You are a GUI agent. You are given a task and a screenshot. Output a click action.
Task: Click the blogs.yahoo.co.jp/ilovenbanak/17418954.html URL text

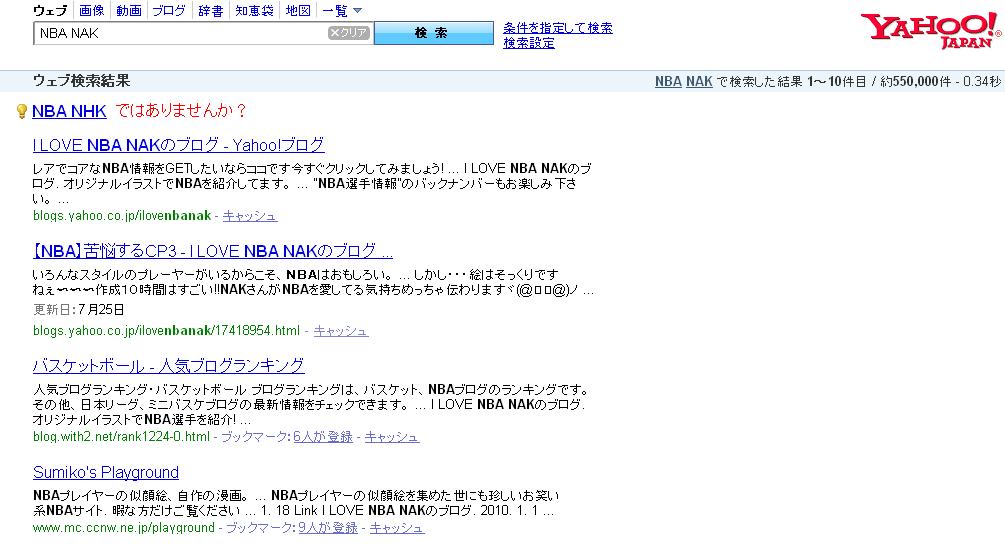pyautogui.click(x=166, y=331)
